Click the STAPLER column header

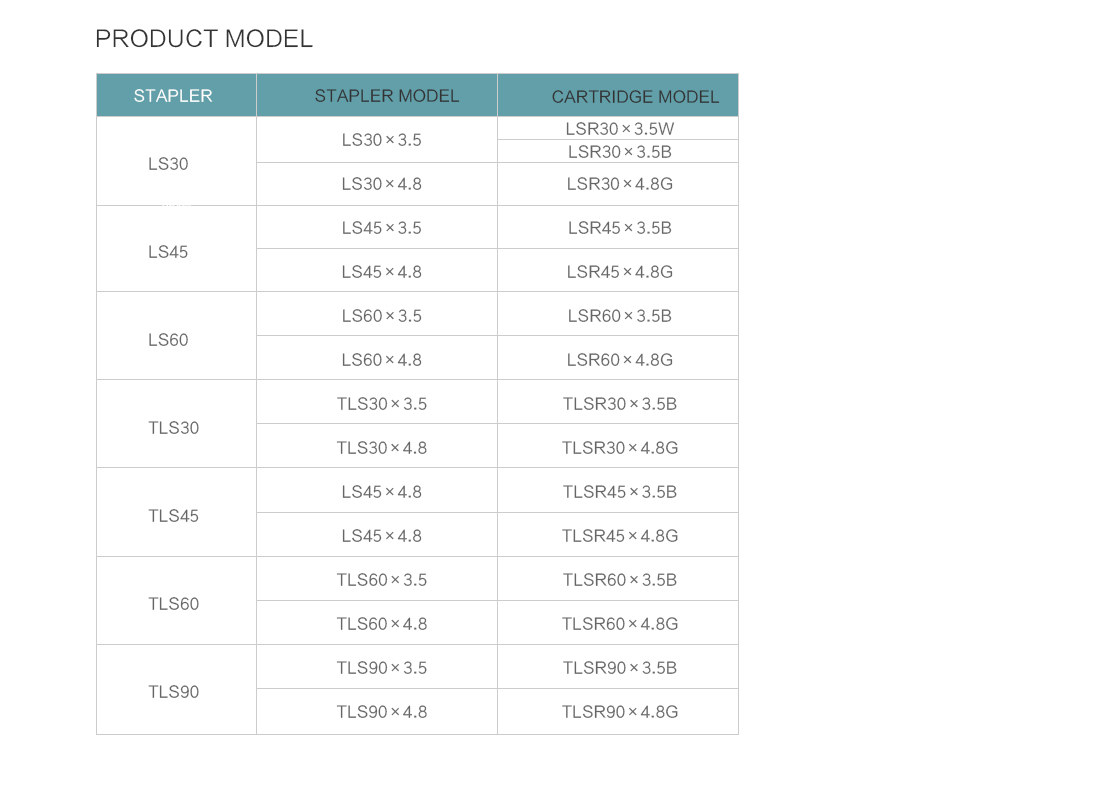point(176,95)
